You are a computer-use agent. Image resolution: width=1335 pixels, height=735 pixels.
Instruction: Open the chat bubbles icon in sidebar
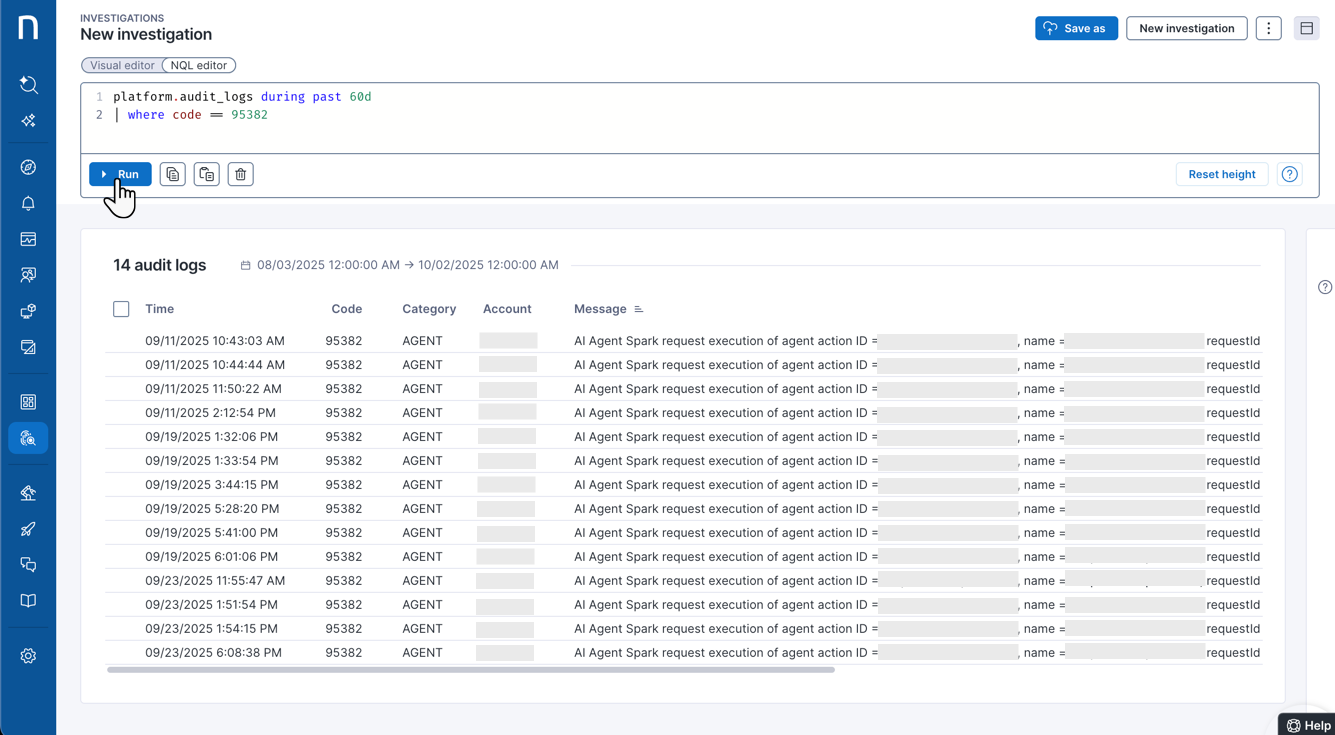point(28,565)
